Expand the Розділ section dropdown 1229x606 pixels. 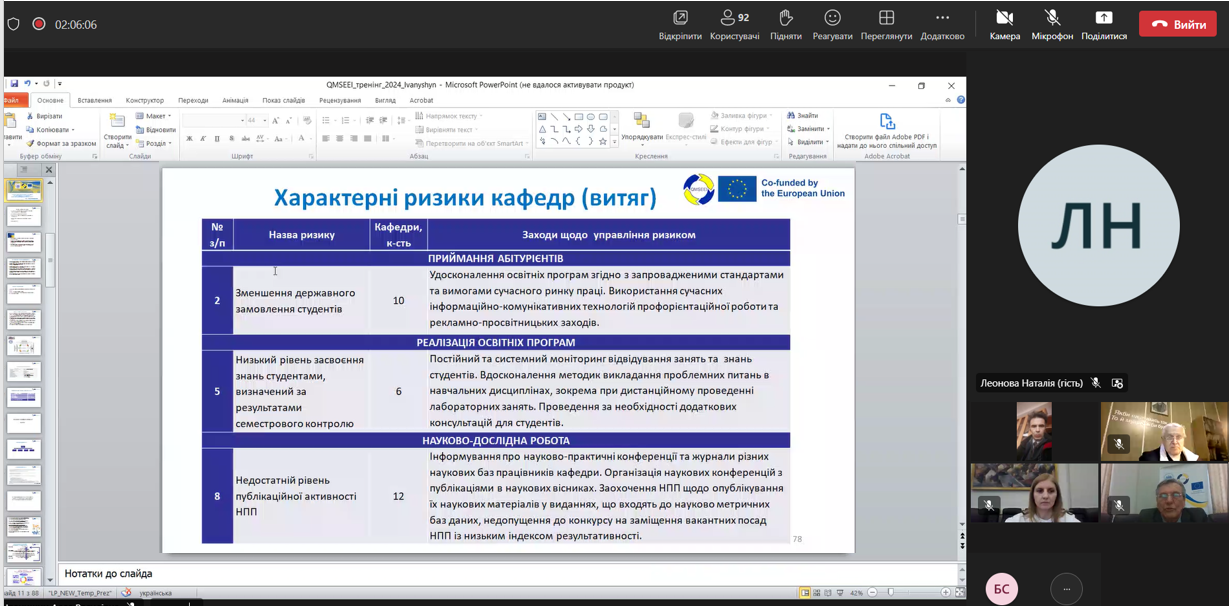157,143
